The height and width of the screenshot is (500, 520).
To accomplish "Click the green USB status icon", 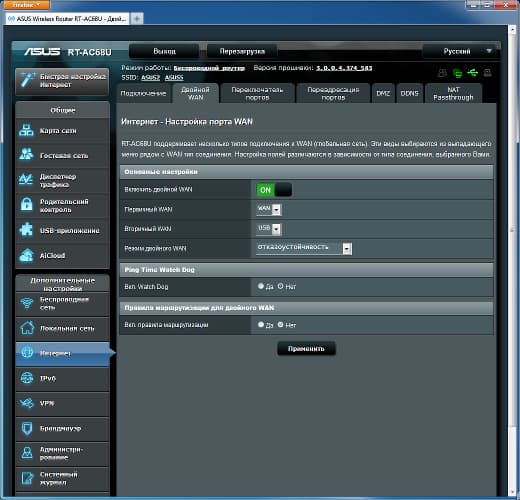I will coord(472,72).
